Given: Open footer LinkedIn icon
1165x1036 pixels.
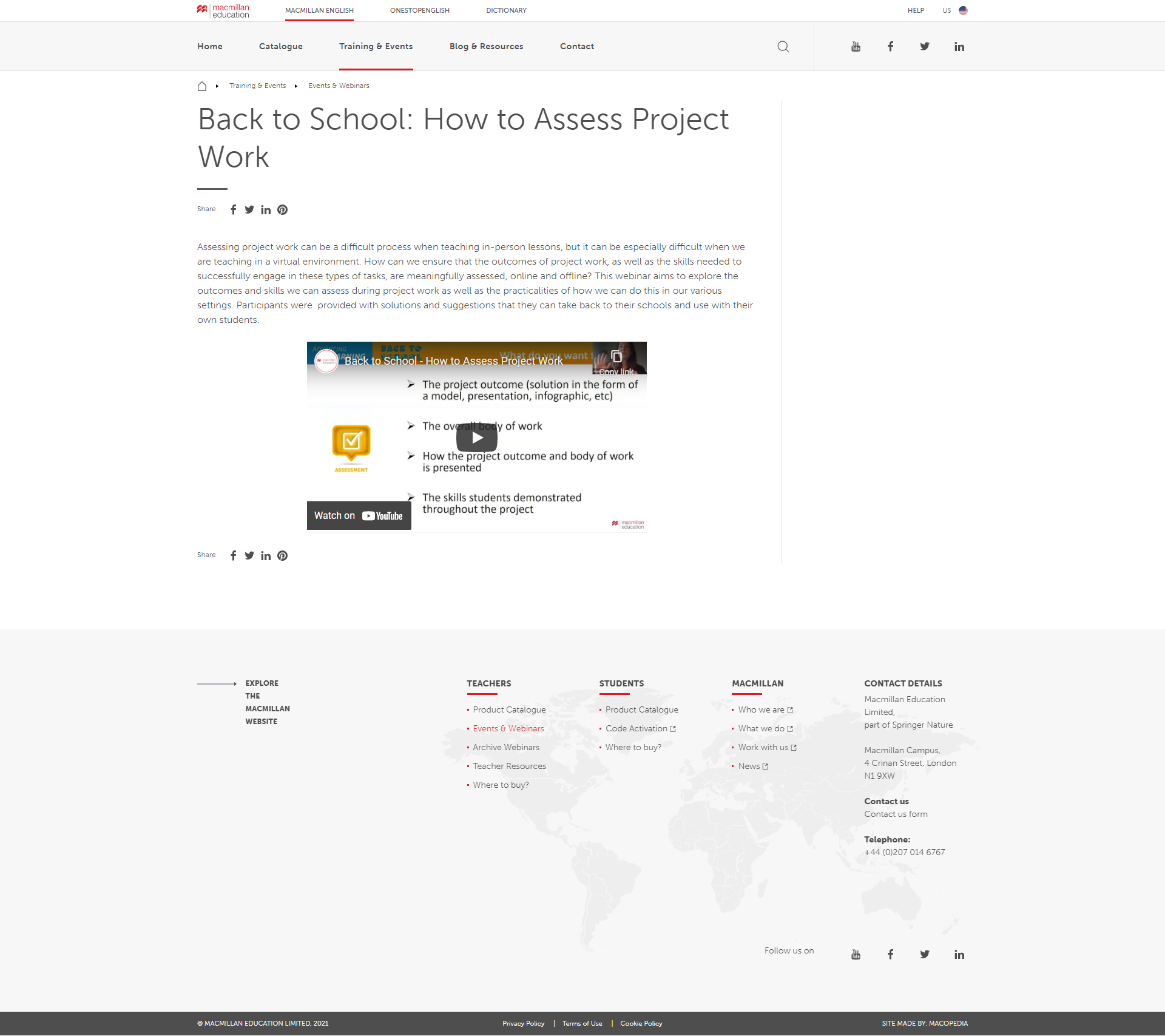Looking at the screenshot, I should click(959, 955).
